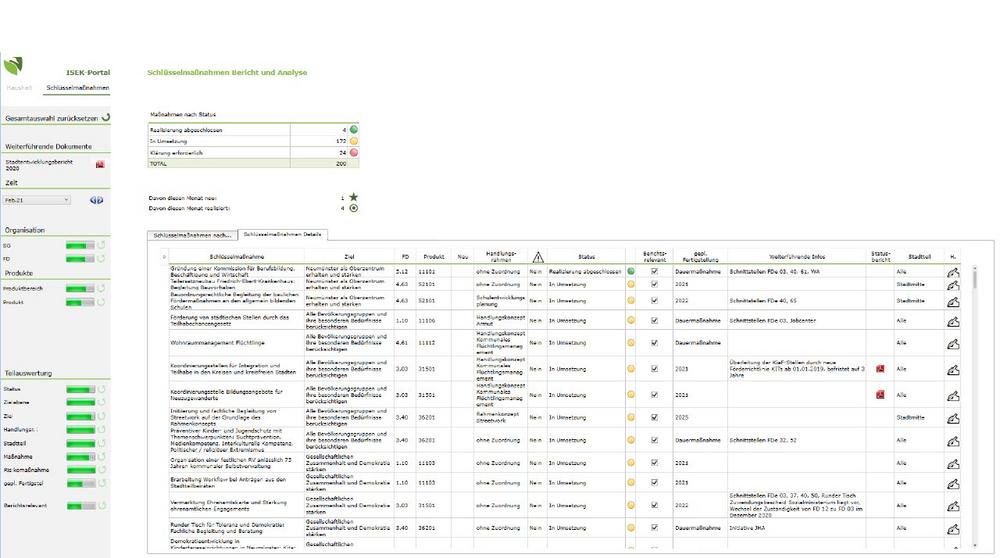This screenshot has width=1000, height=558.
Task: Open the Produktbereich filter bar
Action: pos(80,289)
